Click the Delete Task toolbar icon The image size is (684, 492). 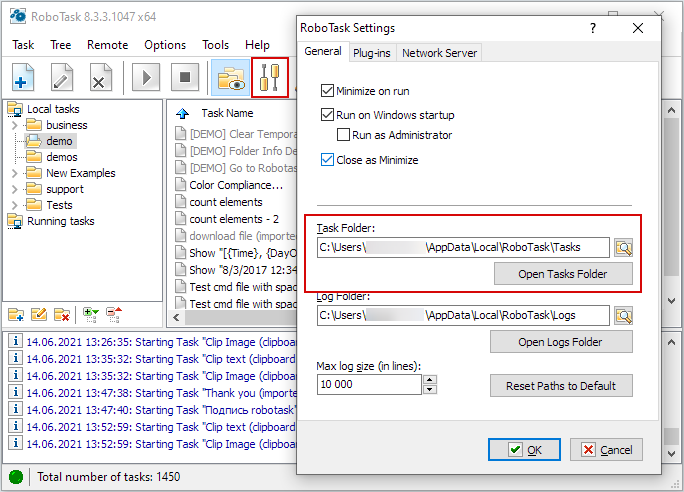coord(100,78)
